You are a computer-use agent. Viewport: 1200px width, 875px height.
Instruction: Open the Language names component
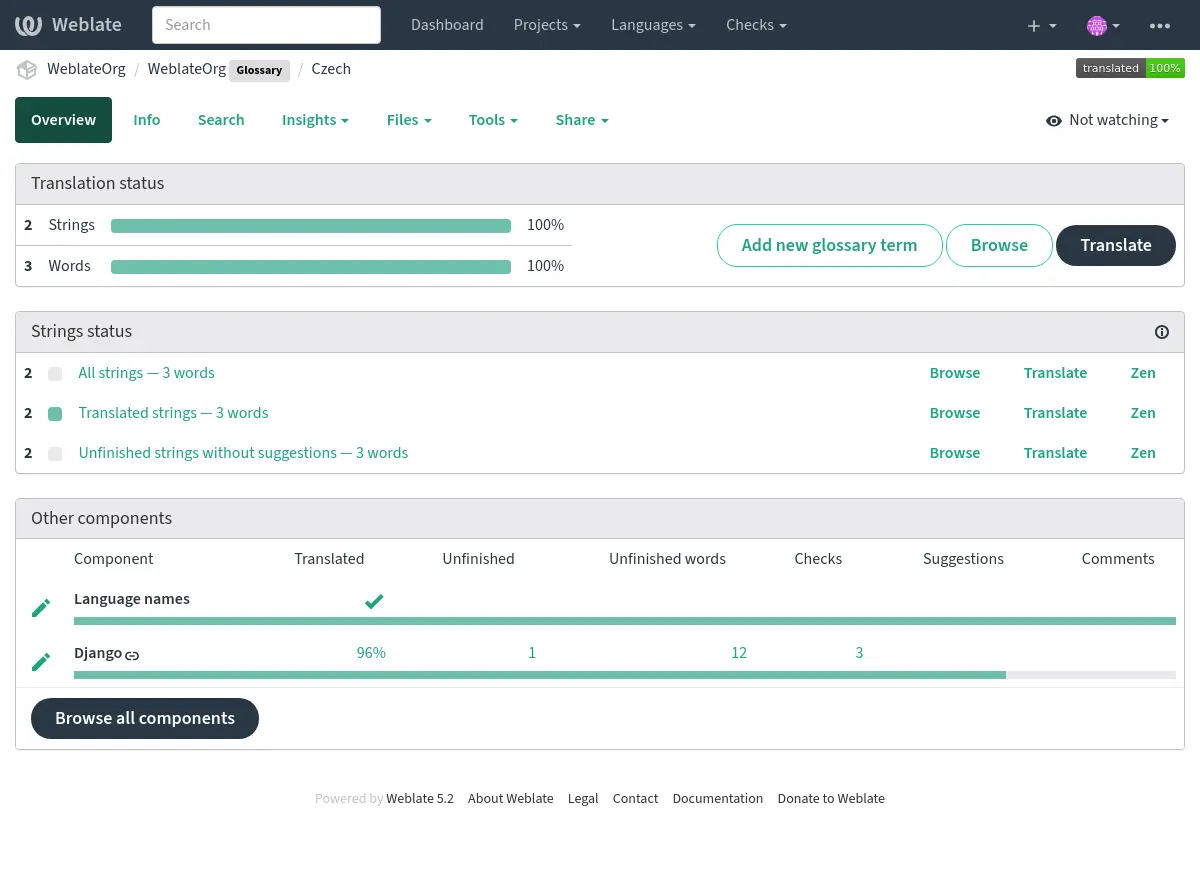point(132,599)
